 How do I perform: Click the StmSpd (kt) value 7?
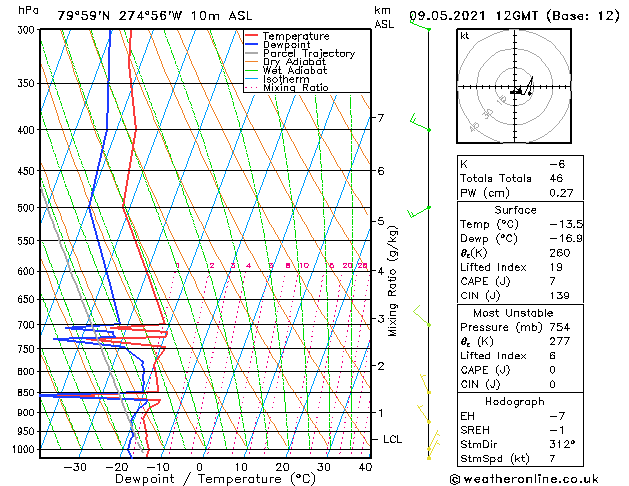553,458
